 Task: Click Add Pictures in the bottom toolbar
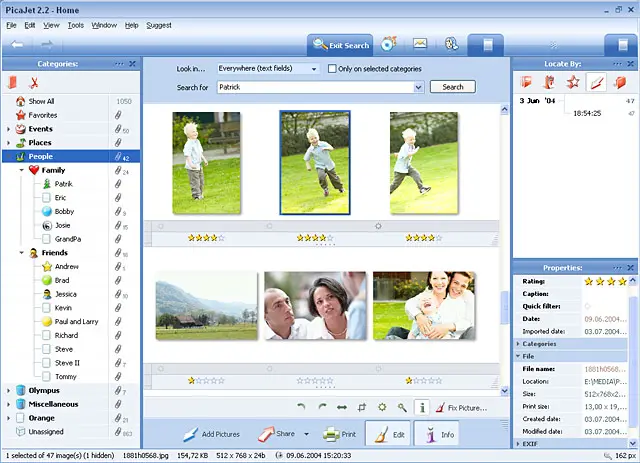[211, 435]
